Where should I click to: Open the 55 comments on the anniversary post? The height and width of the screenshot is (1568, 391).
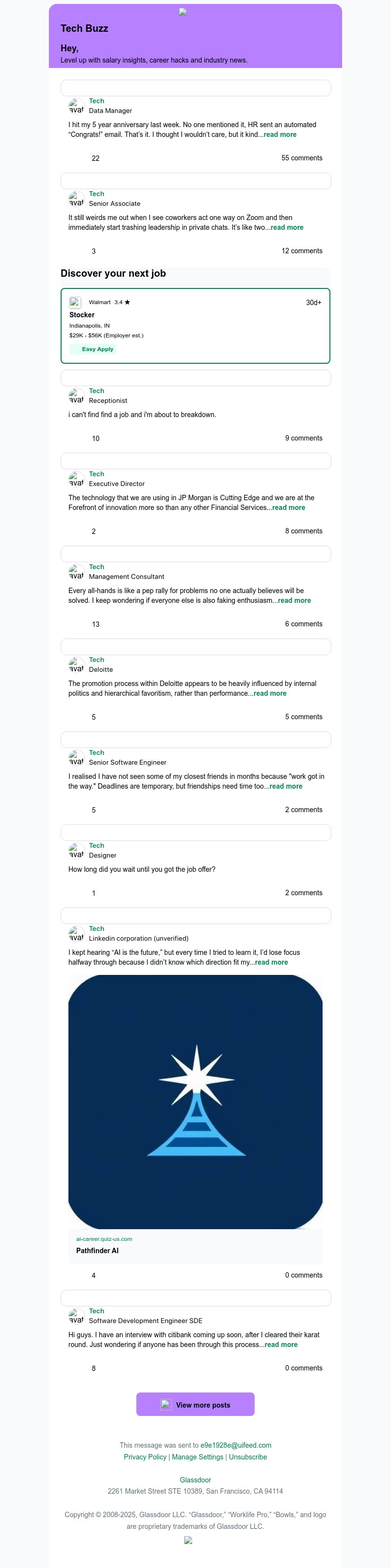tap(302, 158)
